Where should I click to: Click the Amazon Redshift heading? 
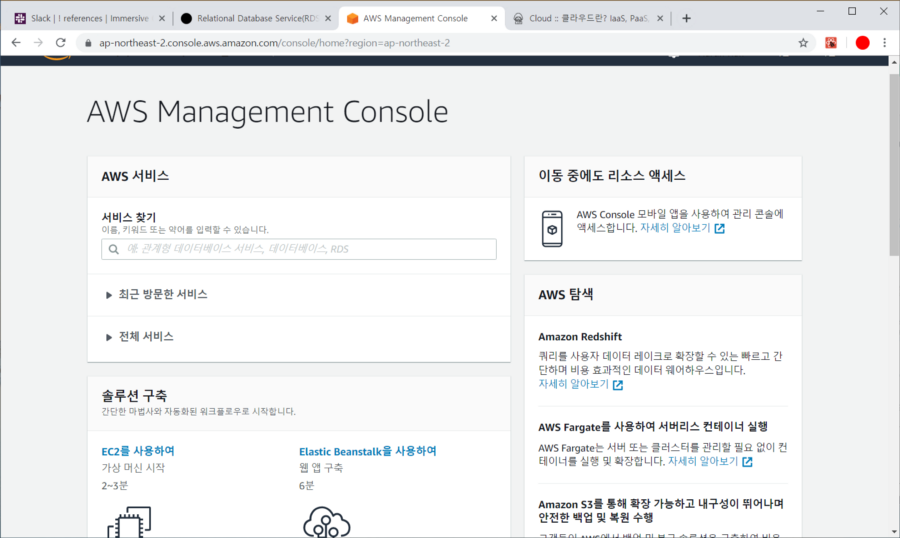(x=580, y=337)
